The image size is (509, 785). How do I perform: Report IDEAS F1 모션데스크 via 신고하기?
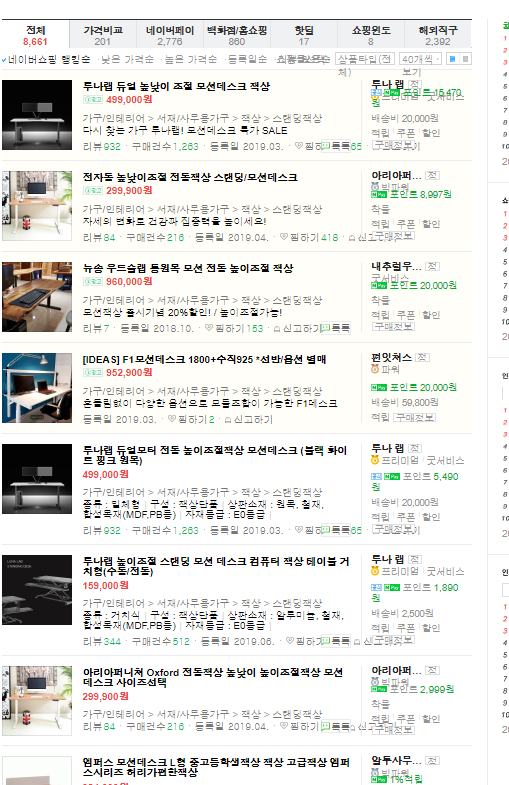(x=248, y=419)
